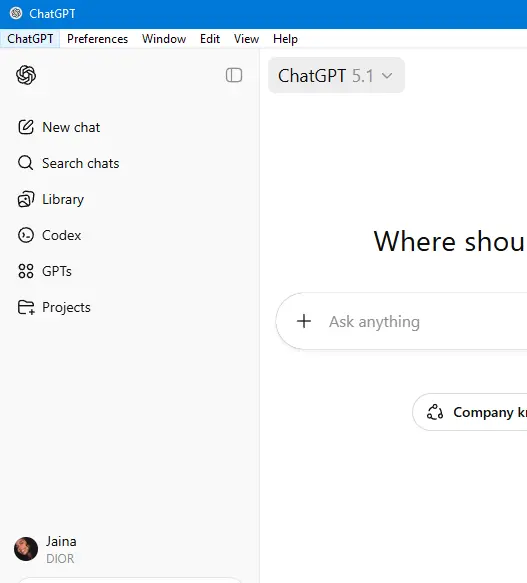Click the Library images icon
This screenshot has height=583, width=527.
click(x=26, y=199)
